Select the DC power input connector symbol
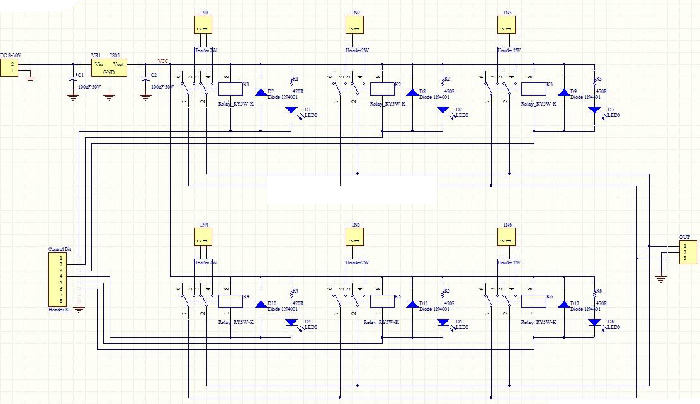 point(9,67)
